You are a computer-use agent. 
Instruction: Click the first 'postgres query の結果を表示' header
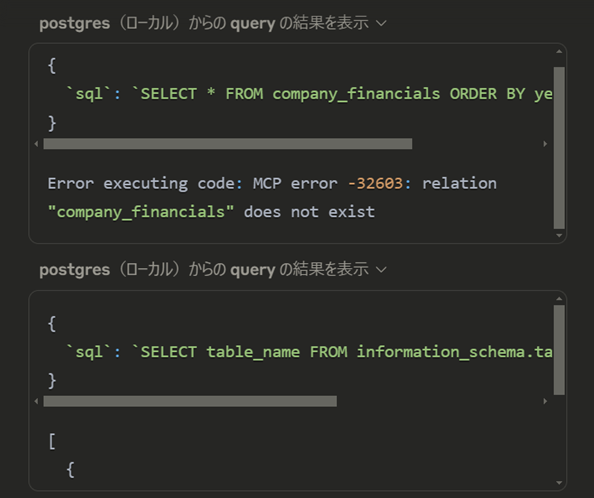coord(213,23)
